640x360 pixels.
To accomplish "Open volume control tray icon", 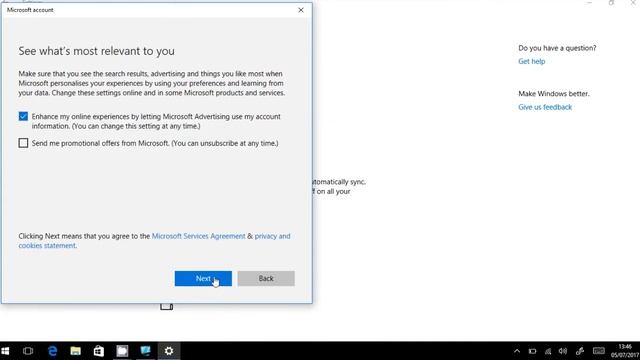I will (563, 351).
